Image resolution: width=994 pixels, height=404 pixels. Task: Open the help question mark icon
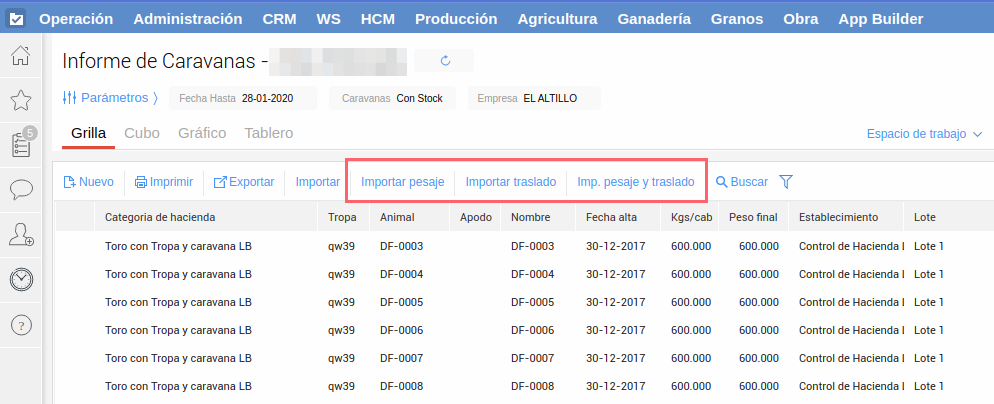pyautogui.click(x=21, y=325)
